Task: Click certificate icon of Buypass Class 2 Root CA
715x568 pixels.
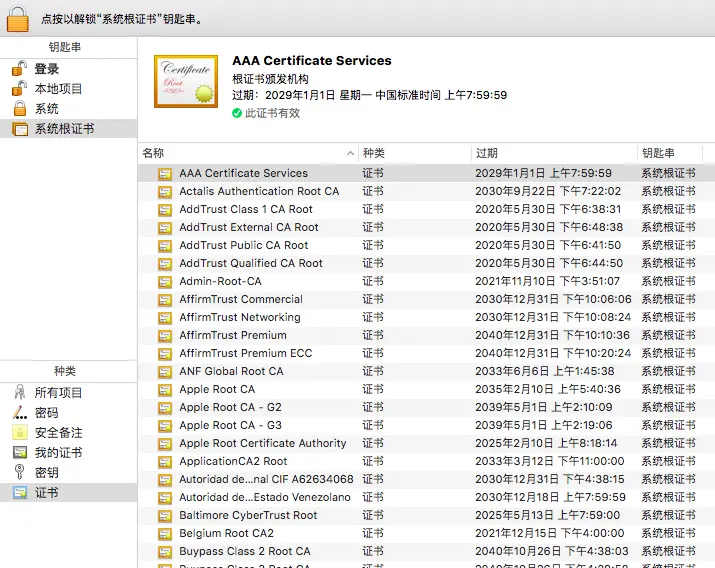Action: point(165,552)
